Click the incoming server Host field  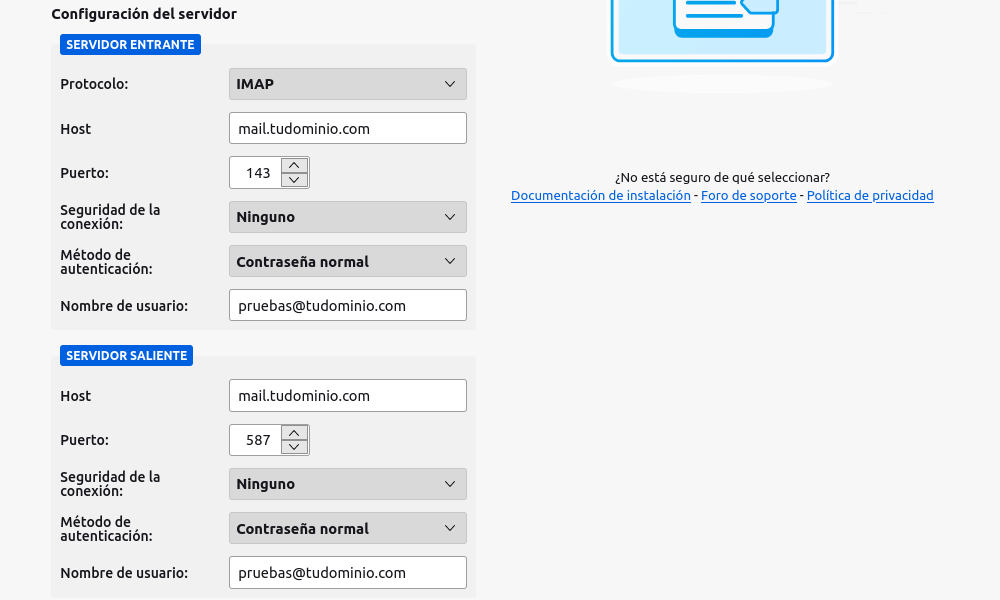point(347,129)
